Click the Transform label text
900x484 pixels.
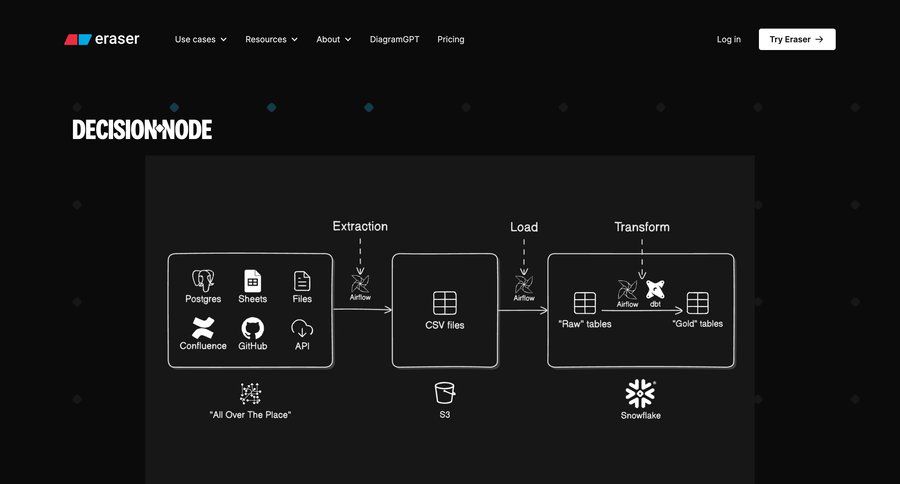pos(642,227)
